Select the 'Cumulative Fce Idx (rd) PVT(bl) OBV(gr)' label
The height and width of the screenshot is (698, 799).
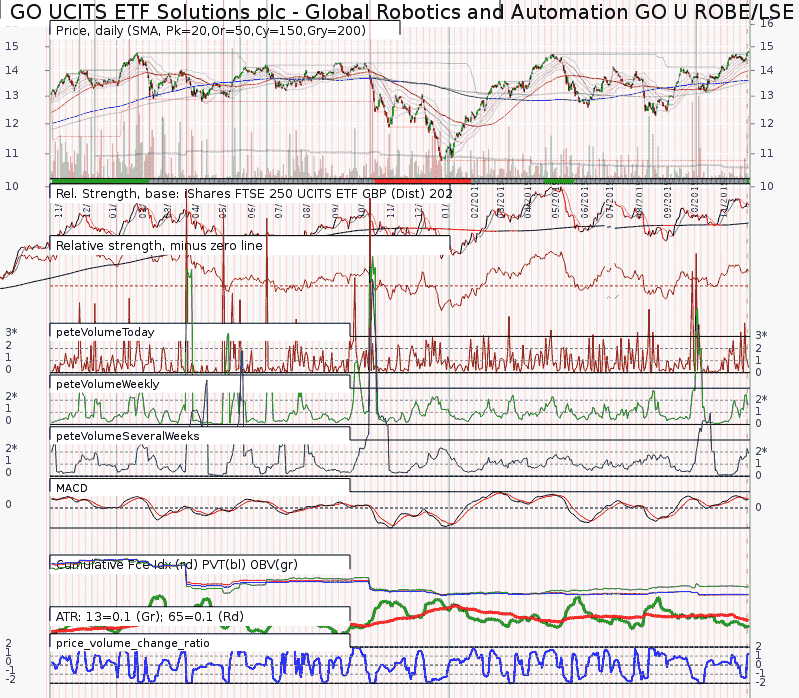tap(176, 565)
